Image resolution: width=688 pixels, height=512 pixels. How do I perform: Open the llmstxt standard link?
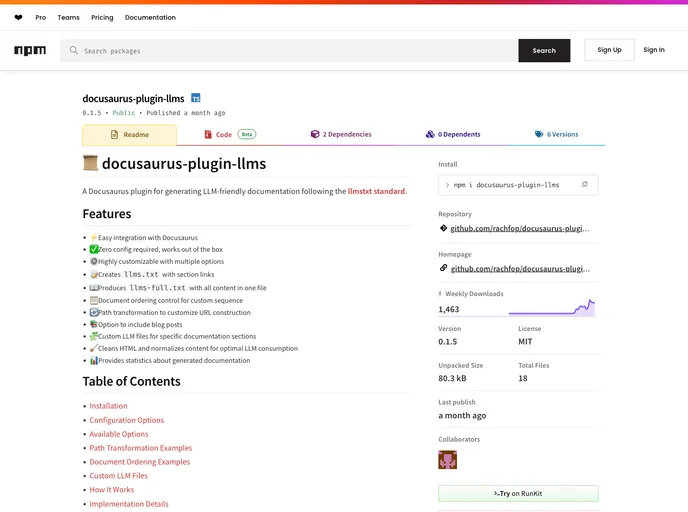coord(377,191)
